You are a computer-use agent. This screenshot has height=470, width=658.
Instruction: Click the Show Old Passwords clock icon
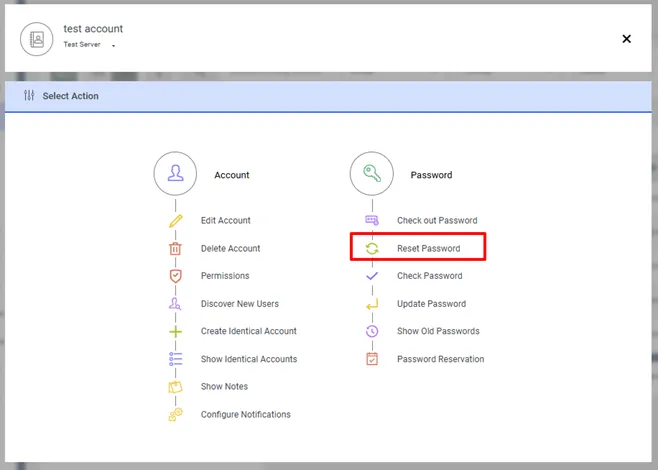coord(372,332)
